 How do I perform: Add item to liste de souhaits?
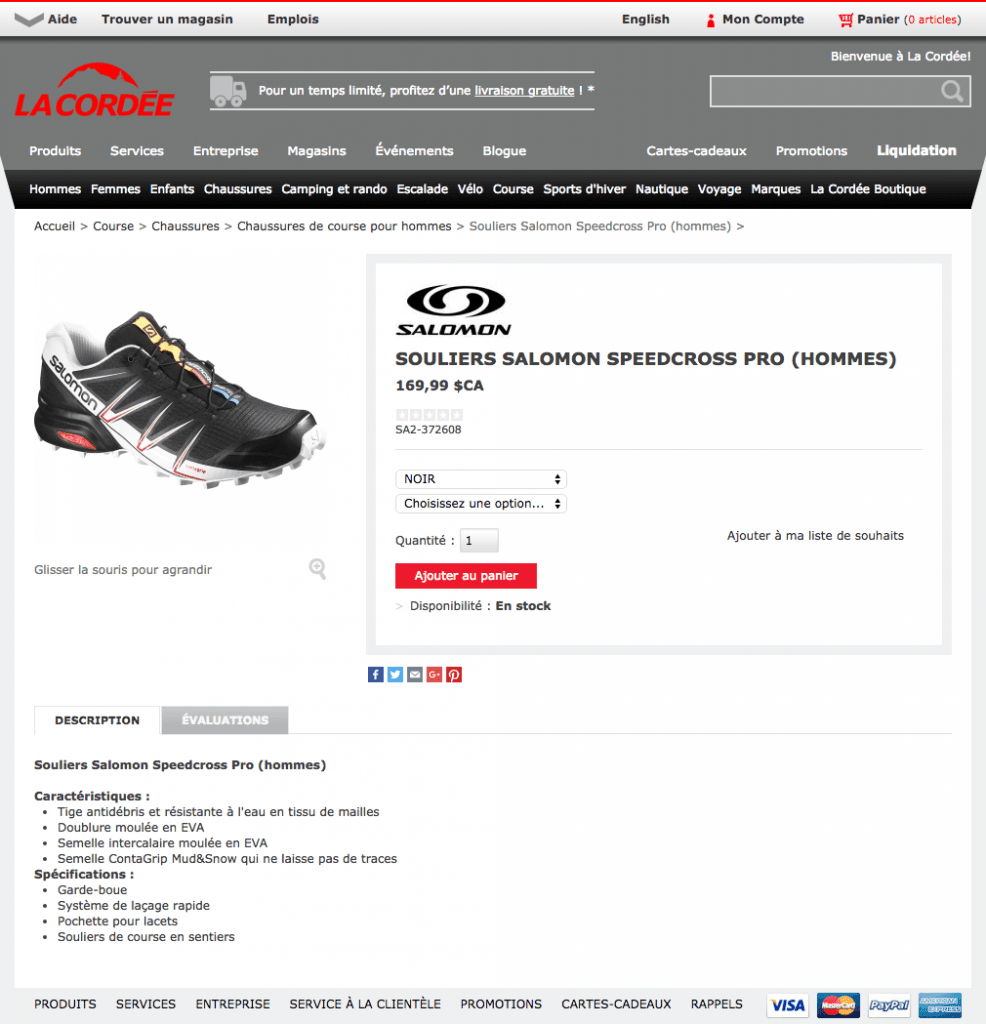point(815,536)
